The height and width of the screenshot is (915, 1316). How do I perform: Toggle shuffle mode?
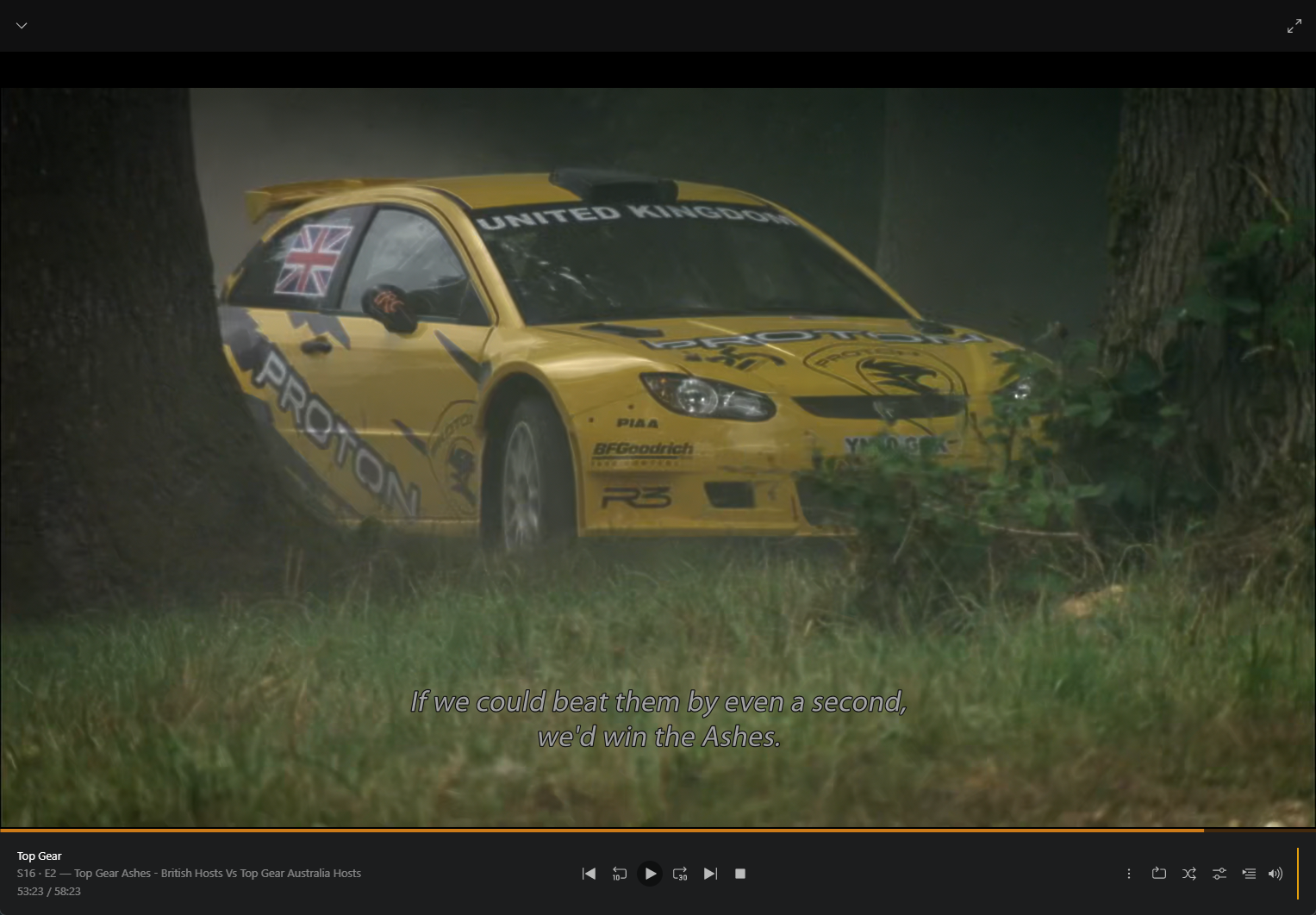1189,874
